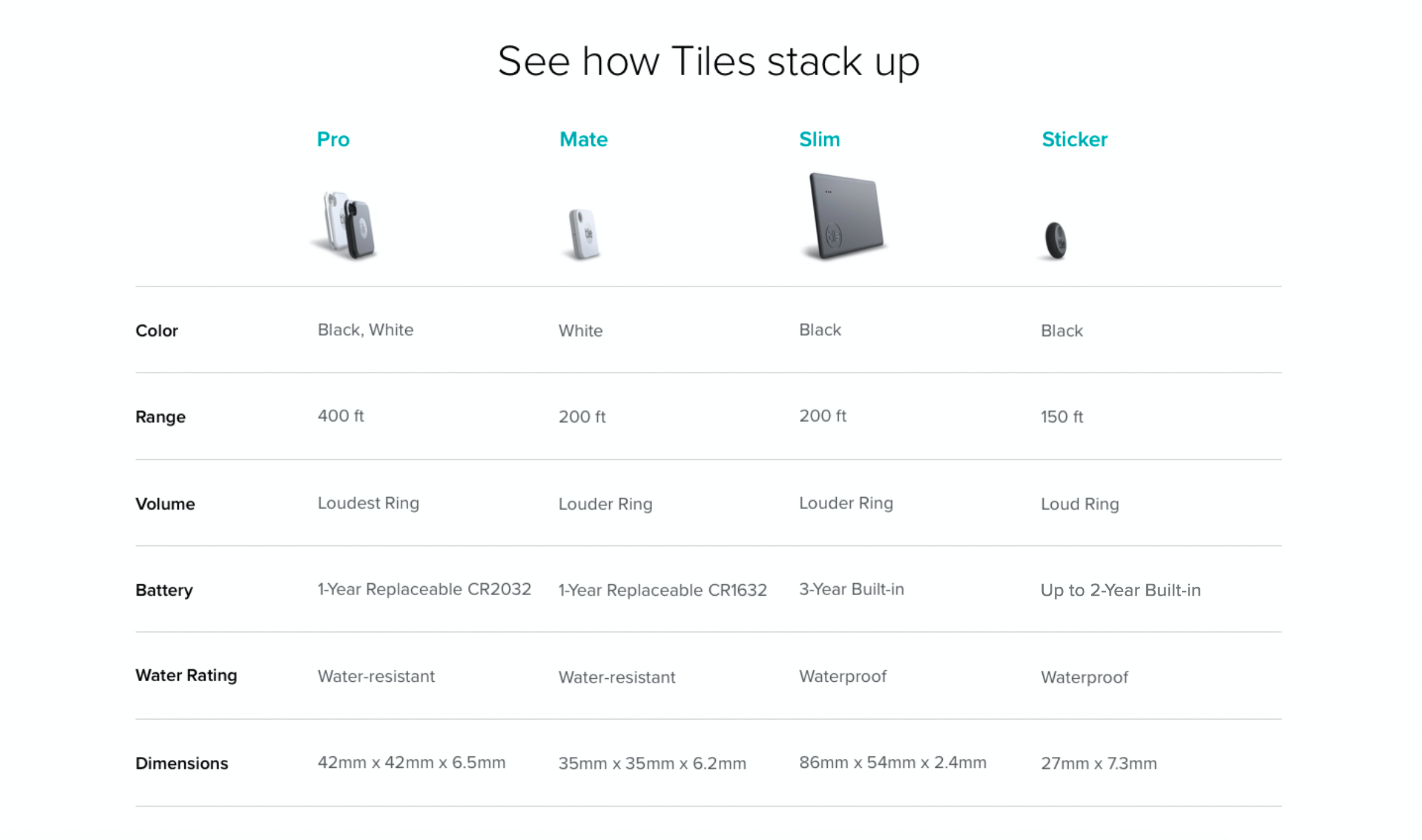Open the Sticker product heading link
The height and width of the screenshot is (840, 1422).
[x=1074, y=140]
